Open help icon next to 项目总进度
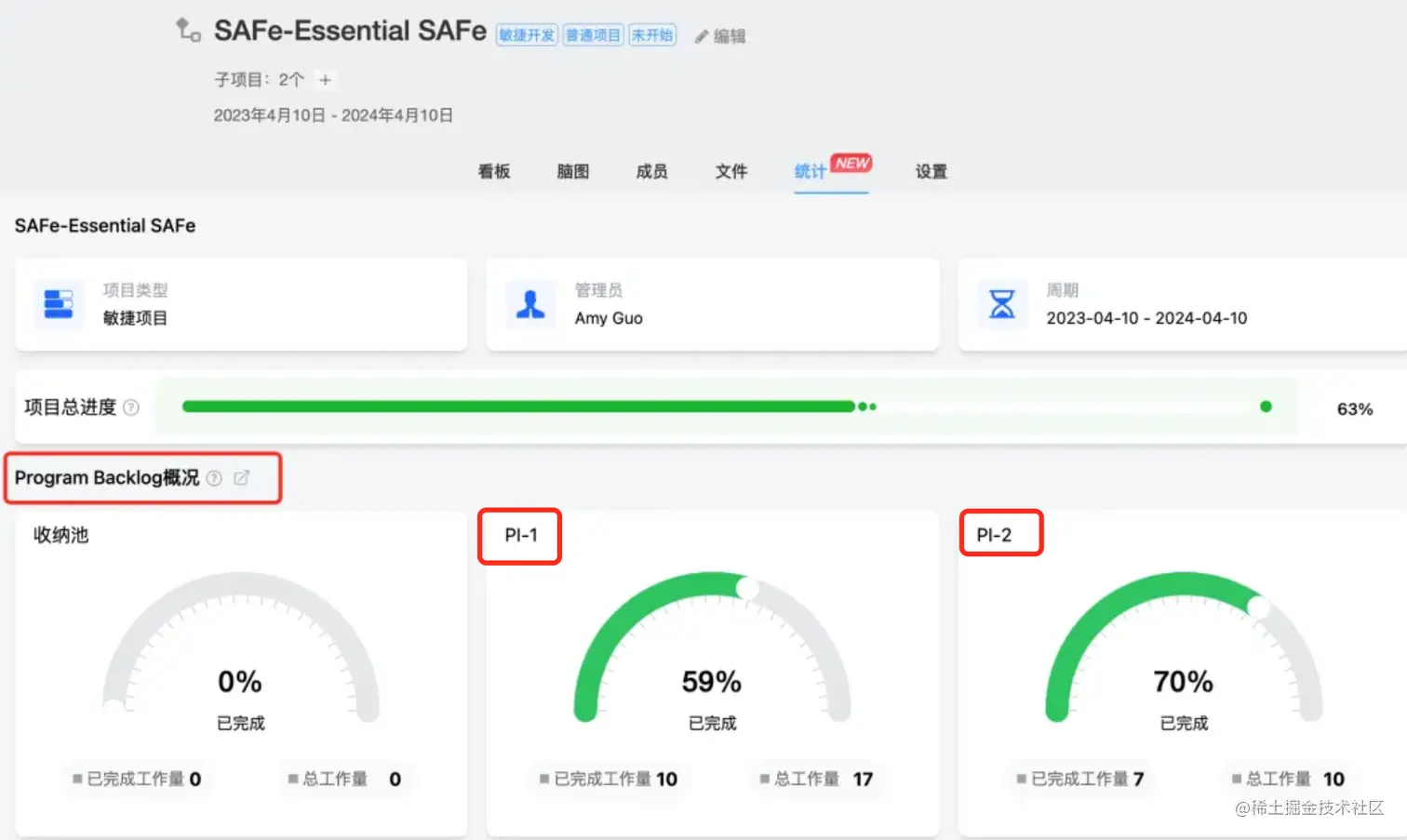 pyautogui.click(x=131, y=407)
